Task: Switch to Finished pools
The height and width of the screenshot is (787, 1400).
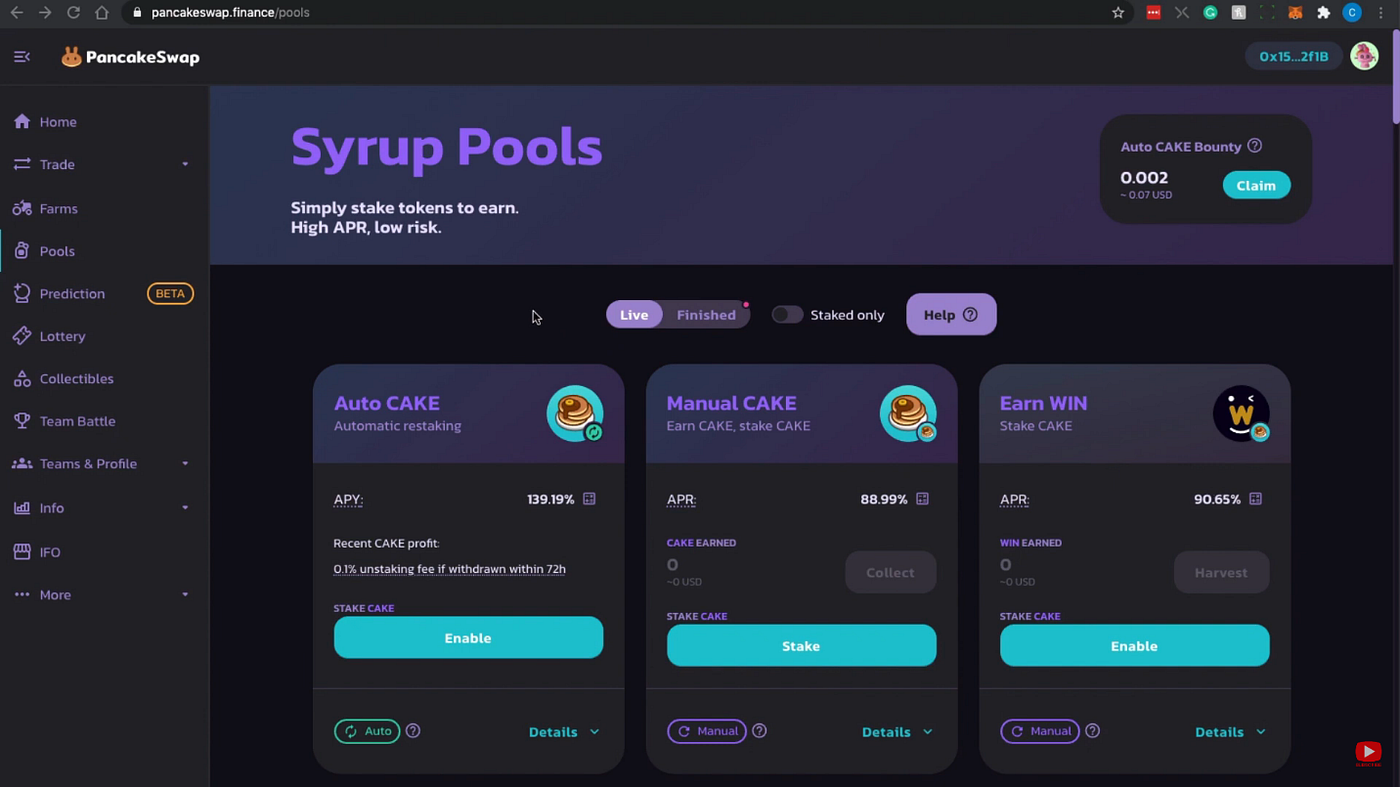Action: coord(706,315)
